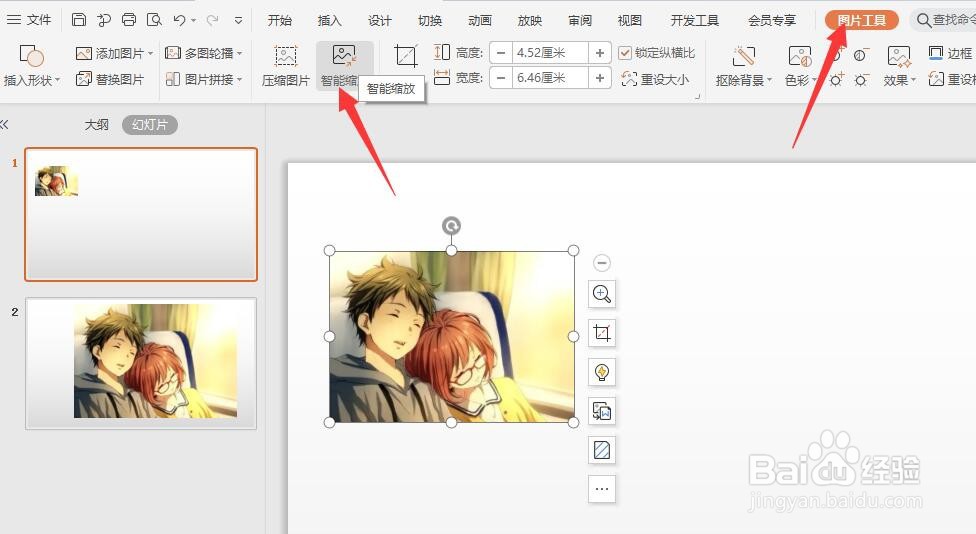Image resolution: width=976 pixels, height=534 pixels.
Task: Click the crop tool in the ribbon
Action: pos(406,56)
